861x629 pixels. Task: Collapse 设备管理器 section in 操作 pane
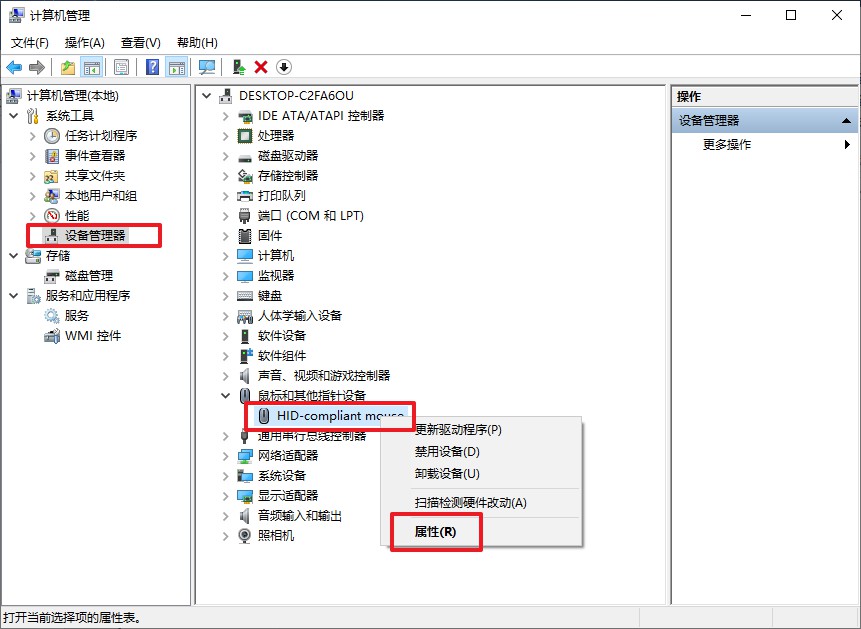846,120
